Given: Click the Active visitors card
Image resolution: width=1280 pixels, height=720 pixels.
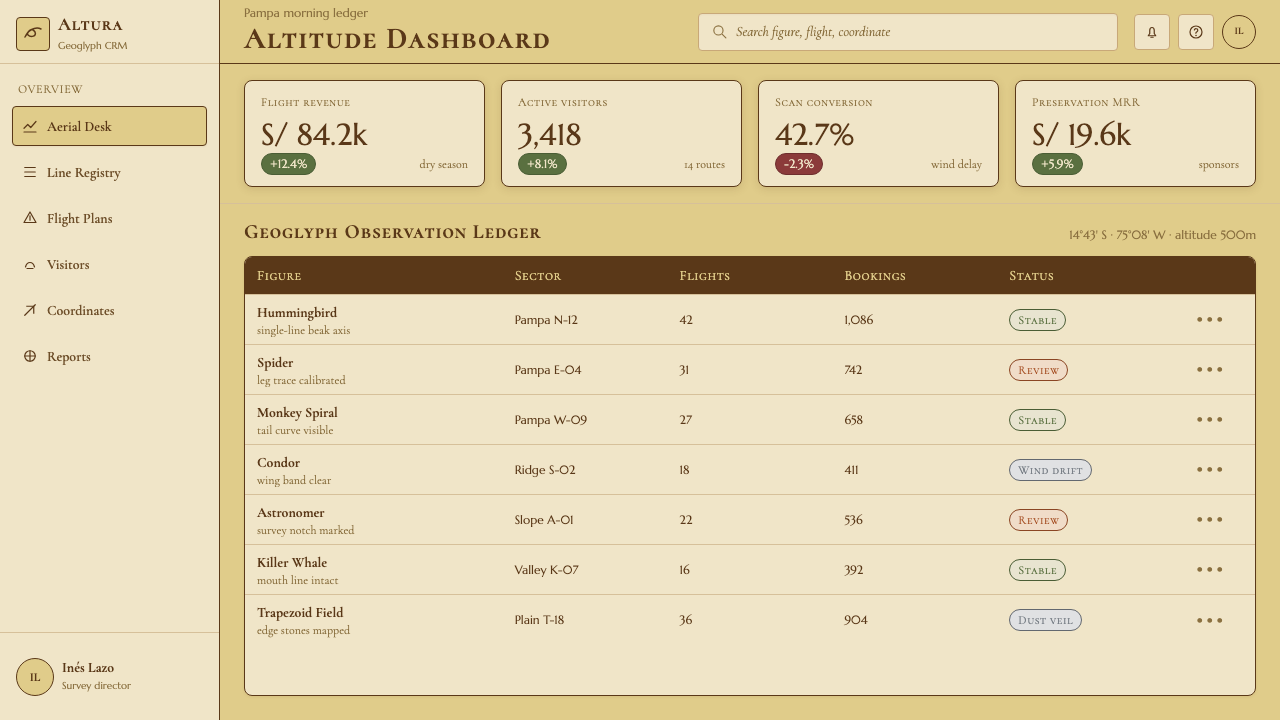Looking at the screenshot, I should point(621,133).
